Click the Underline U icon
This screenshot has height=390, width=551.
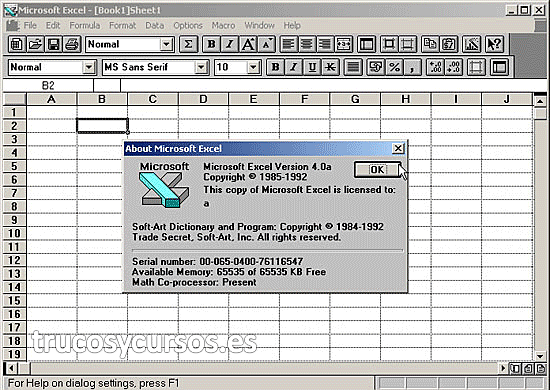coord(312,67)
